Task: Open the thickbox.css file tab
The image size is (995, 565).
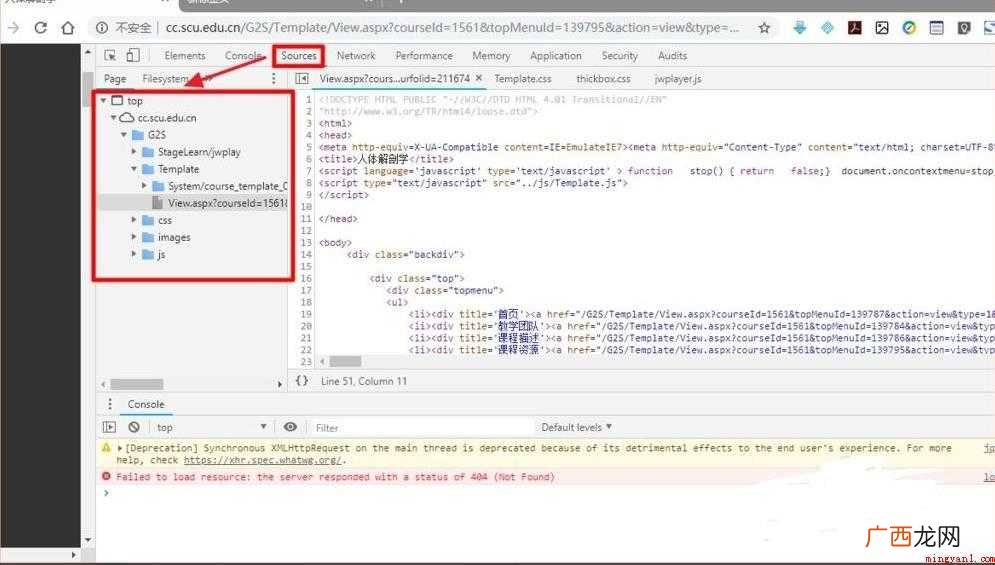Action: pyautogui.click(x=603, y=79)
